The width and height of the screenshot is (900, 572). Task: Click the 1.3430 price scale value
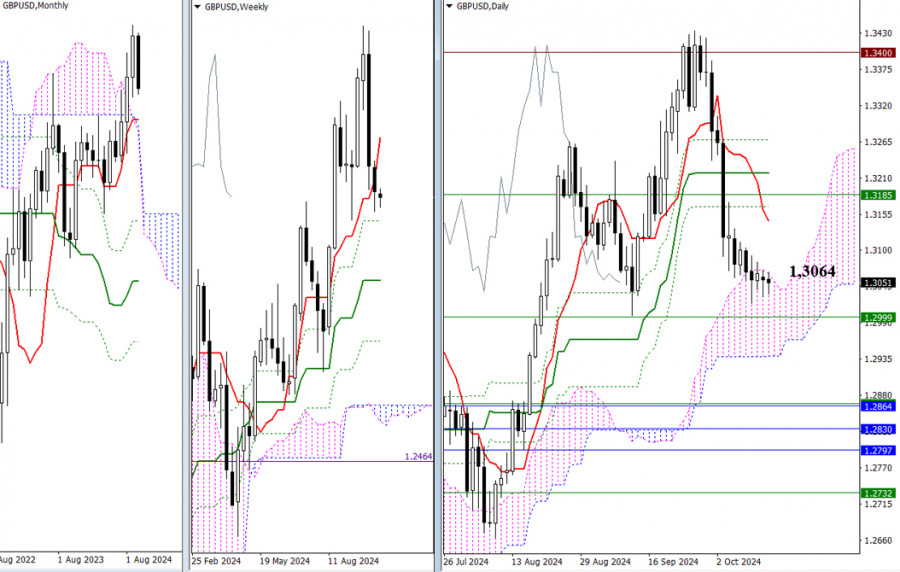878,33
